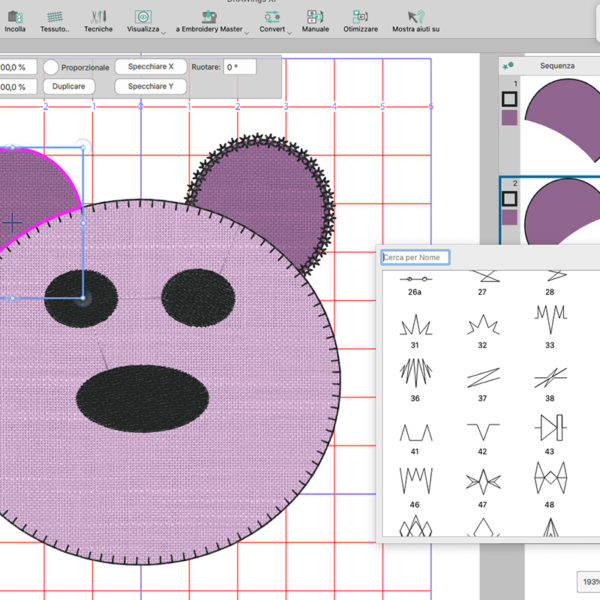Click the Visualizza eye icon
600x600 pixels.
point(143,17)
